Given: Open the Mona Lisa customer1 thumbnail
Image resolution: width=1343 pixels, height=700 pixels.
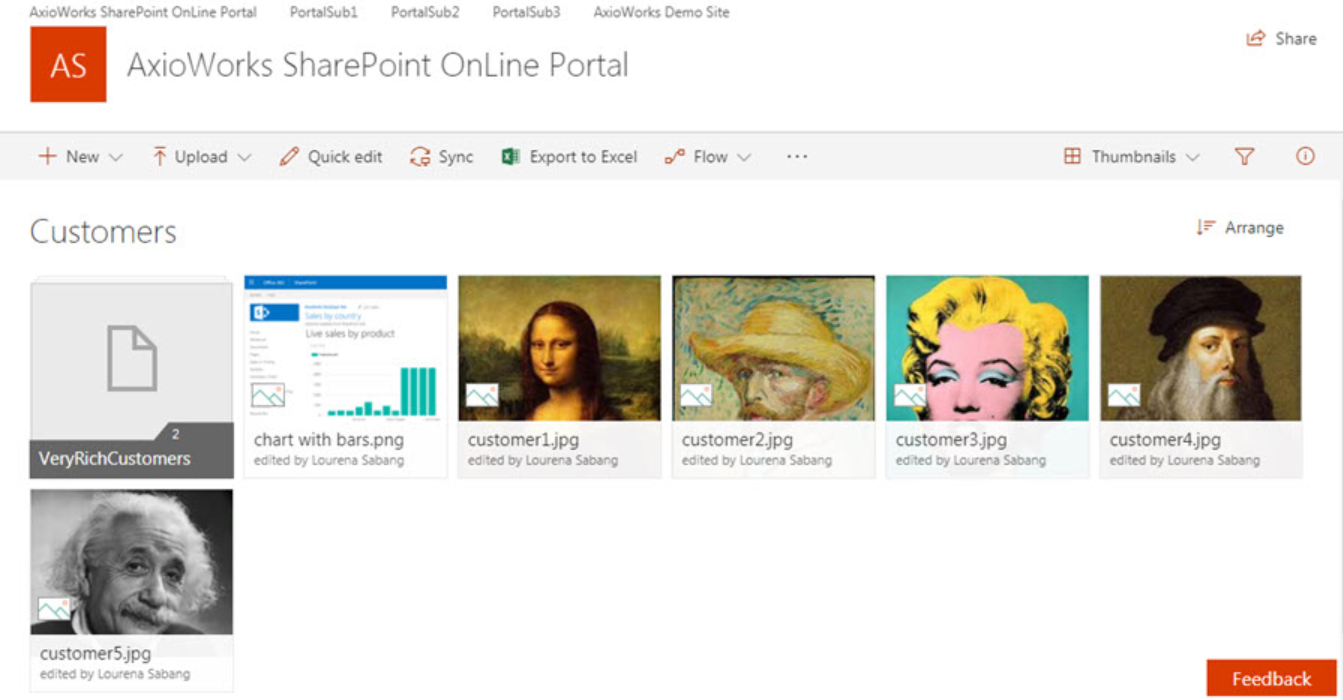Looking at the screenshot, I should 559,348.
